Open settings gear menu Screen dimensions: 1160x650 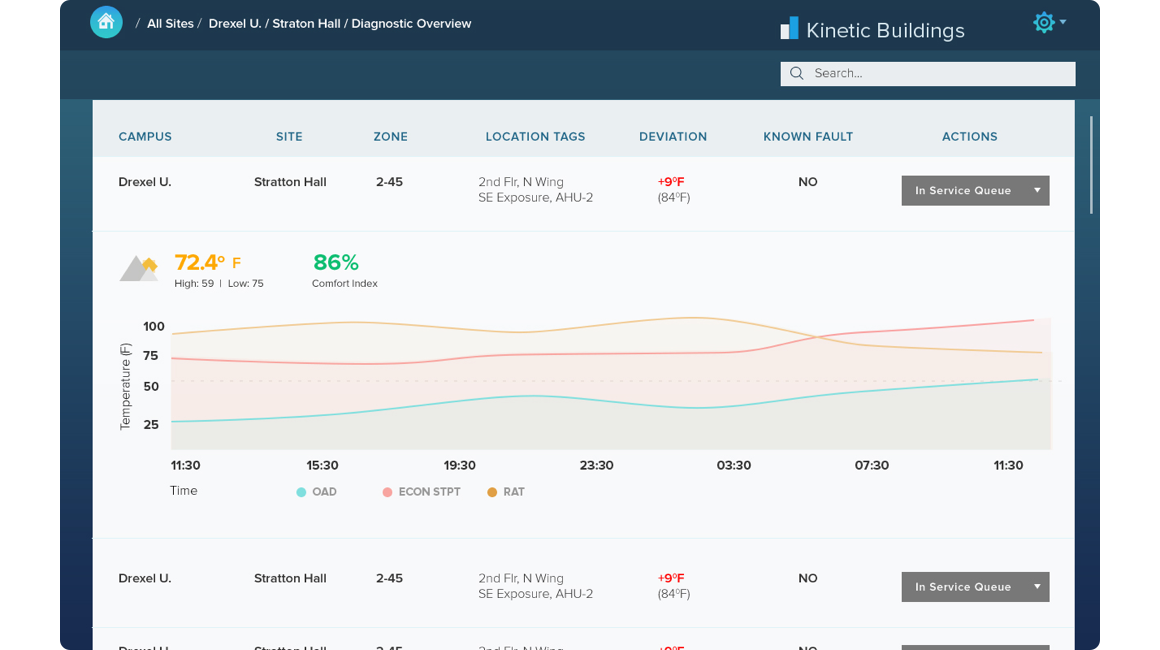[x=1043, y=22]
